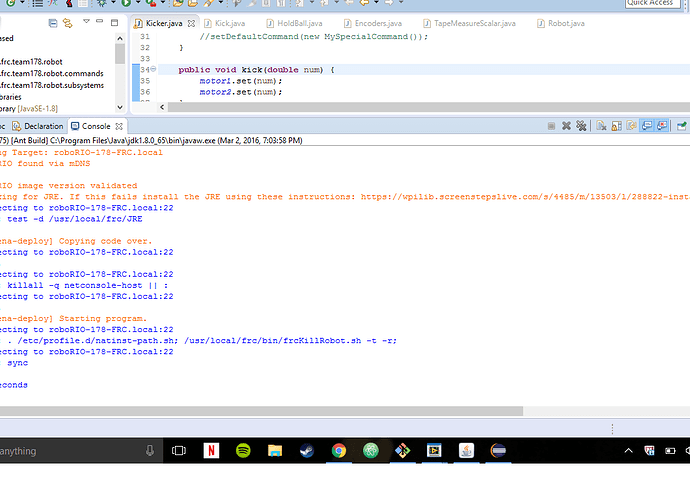Select the Console view tab
The width and height of the screenshot is (690, 500).
91,126
